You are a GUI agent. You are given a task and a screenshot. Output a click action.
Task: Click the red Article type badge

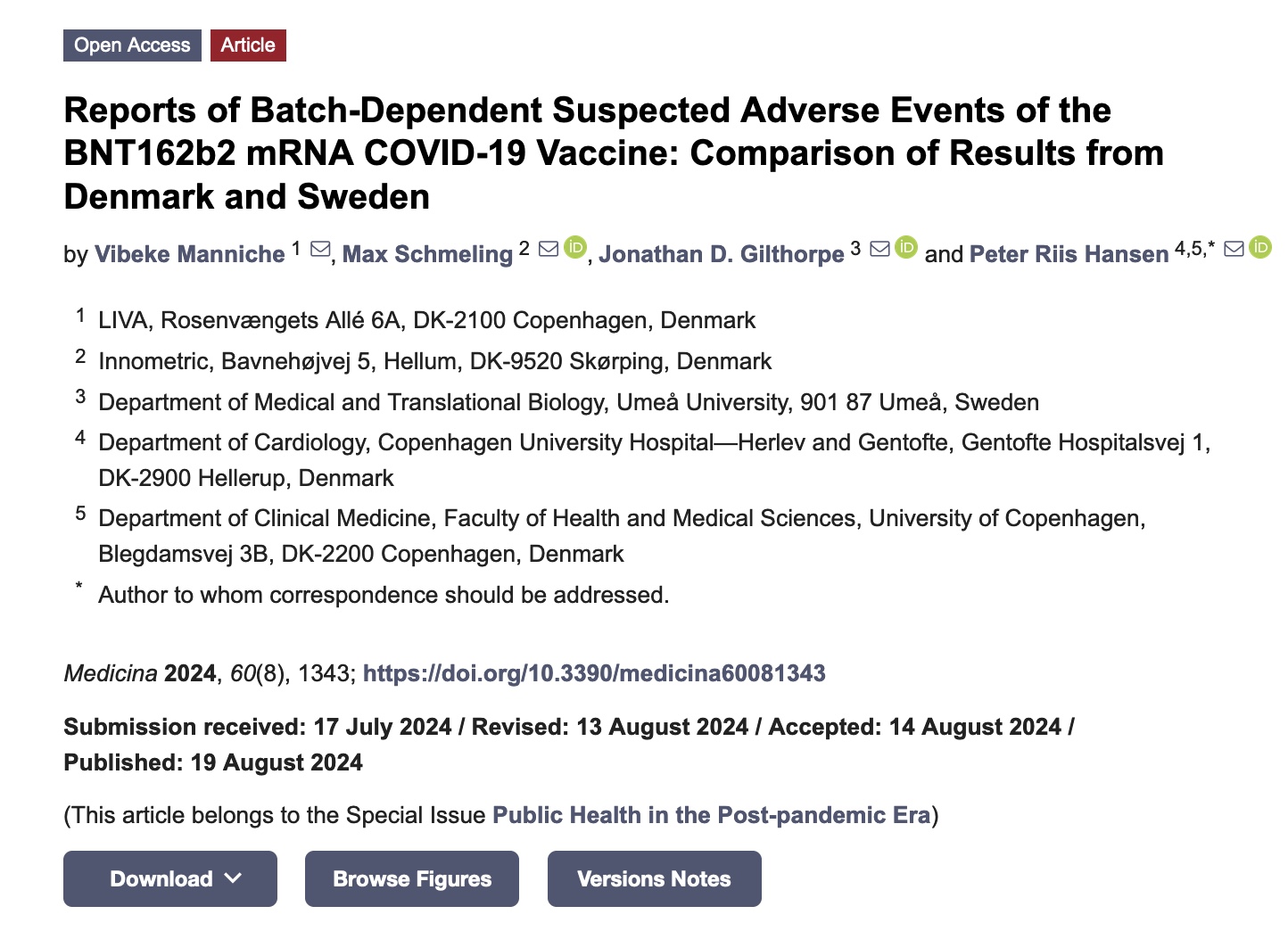[248, 45]
